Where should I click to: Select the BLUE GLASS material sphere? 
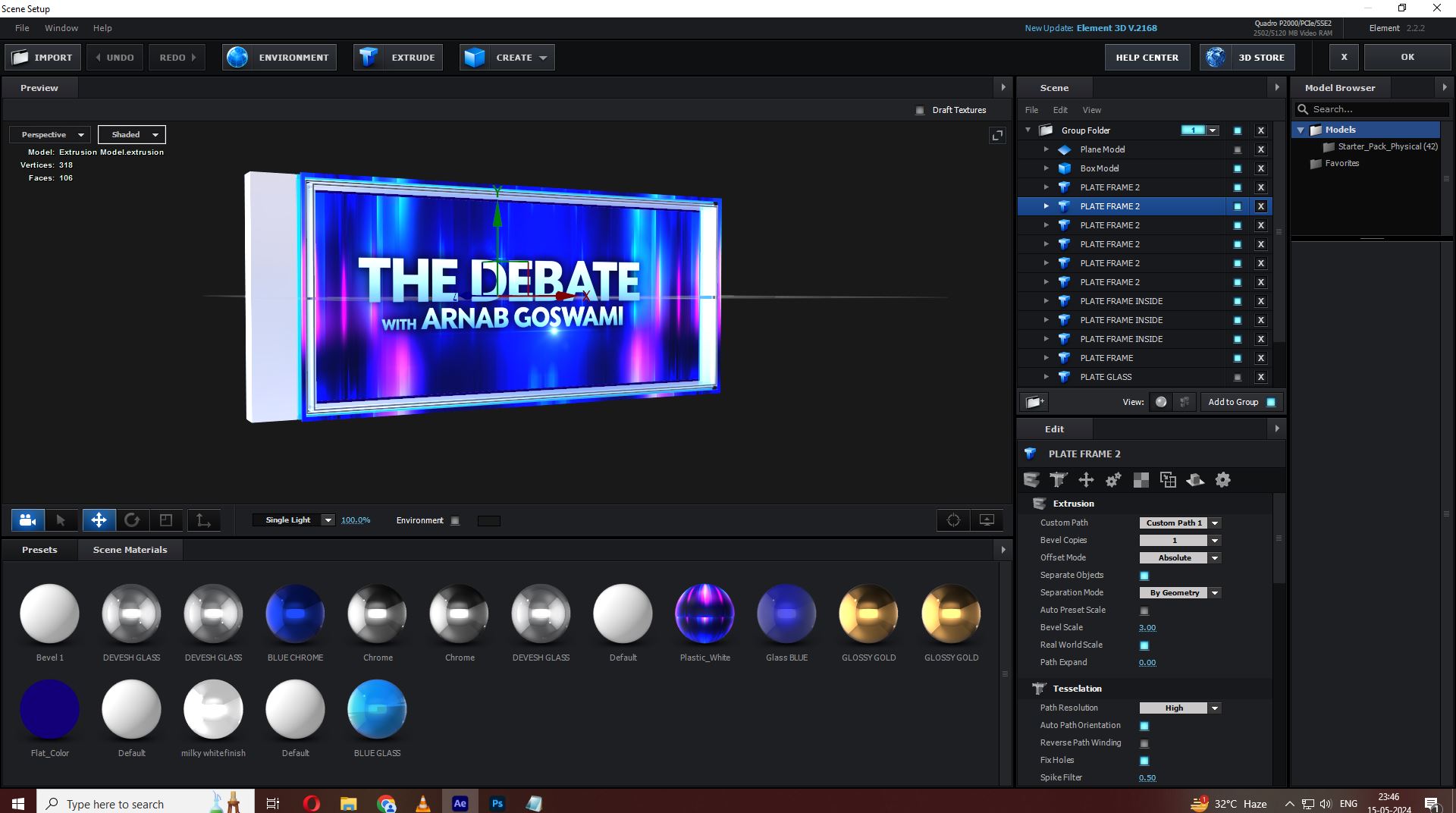(x=377, y=709)
